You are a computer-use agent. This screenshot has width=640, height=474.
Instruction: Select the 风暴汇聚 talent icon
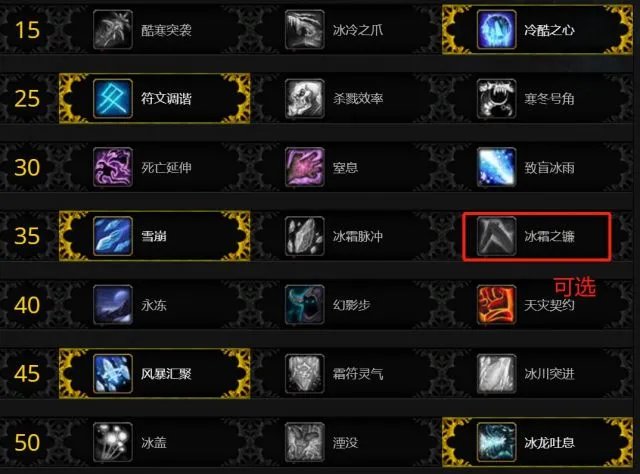(x=113, y=374)
